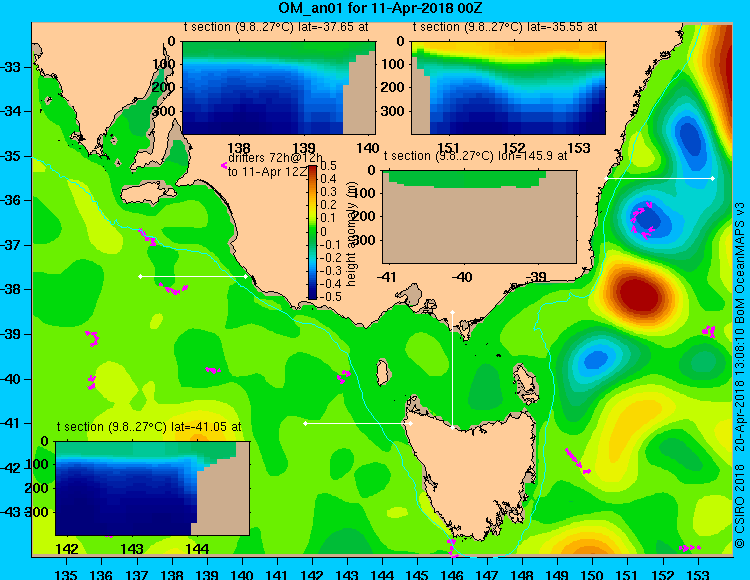Click the magenta drifter track at bottom right near 153E
The width and height of the screenshot is (750, 580).
tap(690, 547)
